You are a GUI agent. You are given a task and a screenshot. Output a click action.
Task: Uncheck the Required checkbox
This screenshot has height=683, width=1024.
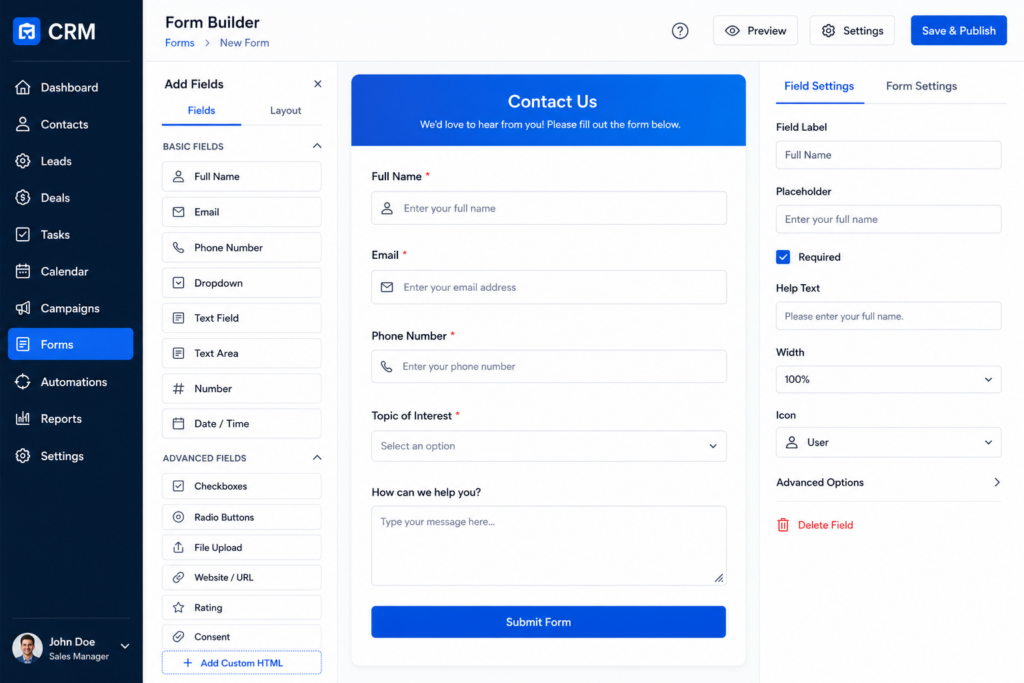pos(783,257)
